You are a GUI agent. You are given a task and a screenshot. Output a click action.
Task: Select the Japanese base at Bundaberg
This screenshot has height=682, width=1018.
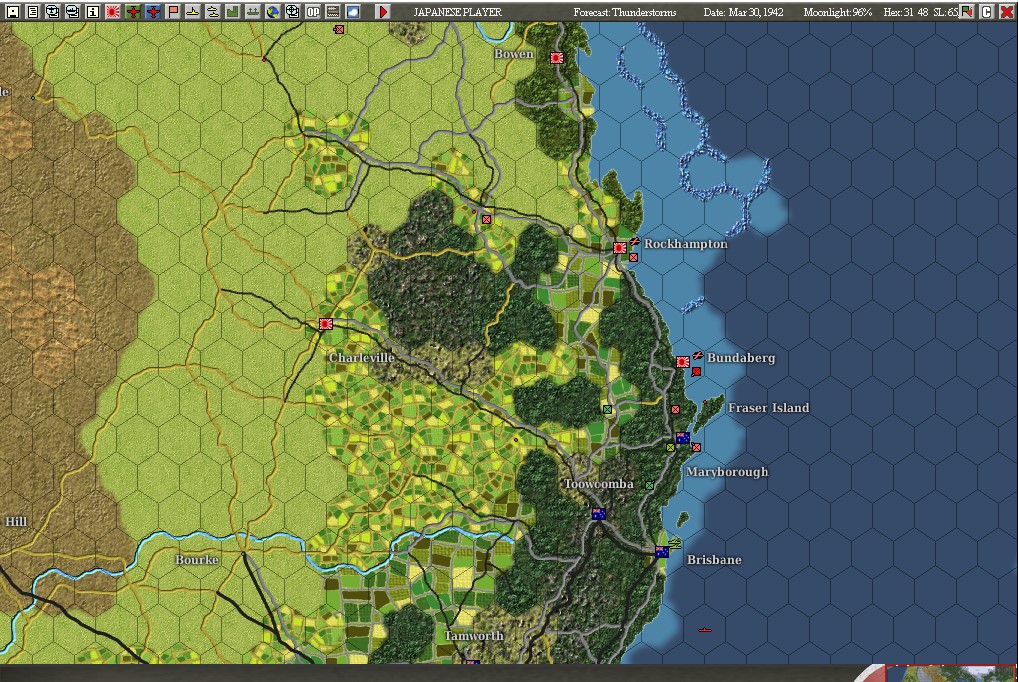(682, 362)
